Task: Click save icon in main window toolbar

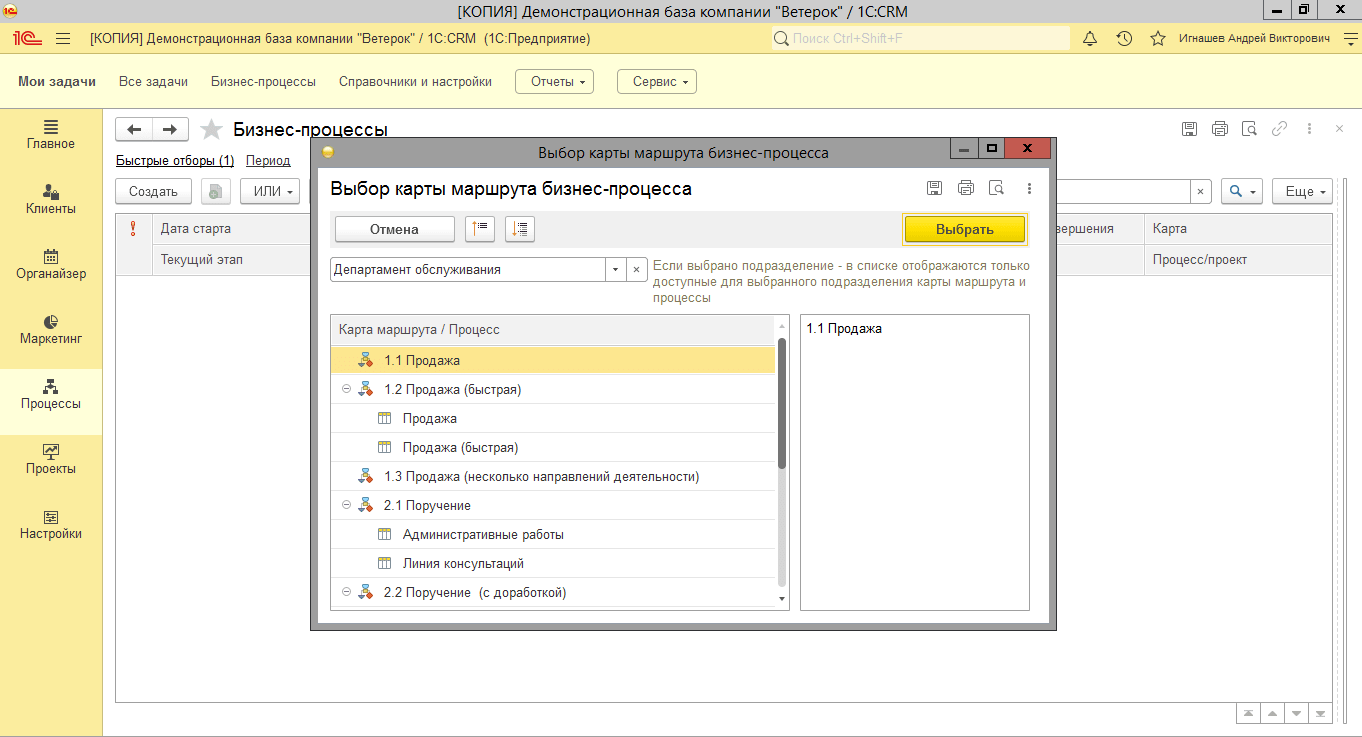Action: point(1189,128)
